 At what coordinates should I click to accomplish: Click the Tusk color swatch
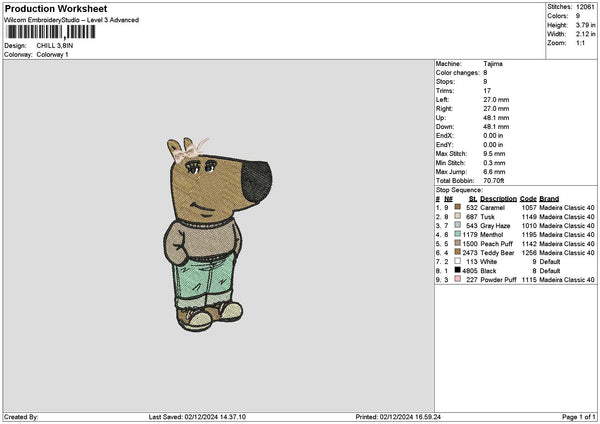(457, 216)
